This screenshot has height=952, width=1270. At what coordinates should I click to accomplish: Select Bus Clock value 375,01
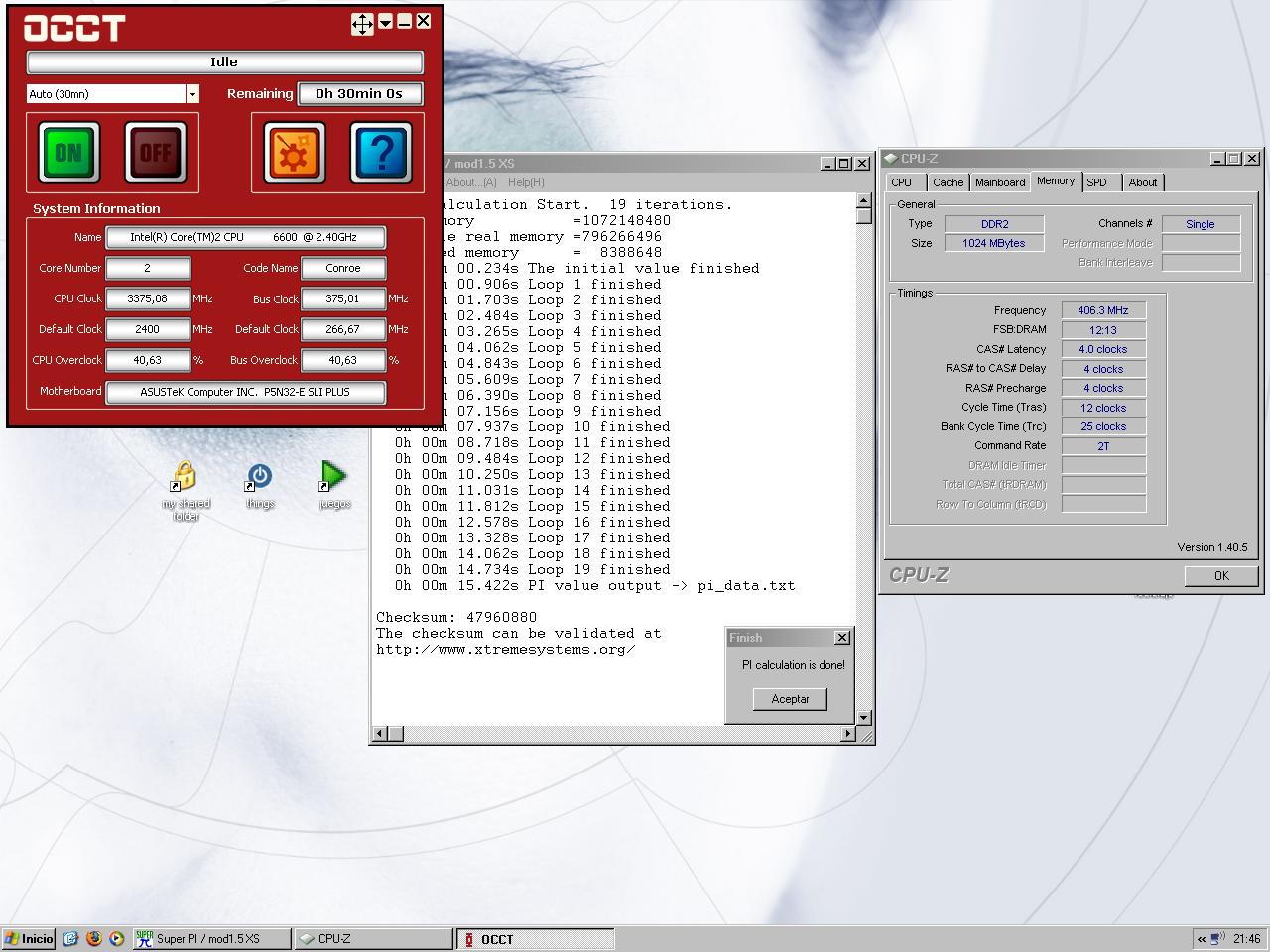[342, 298]
